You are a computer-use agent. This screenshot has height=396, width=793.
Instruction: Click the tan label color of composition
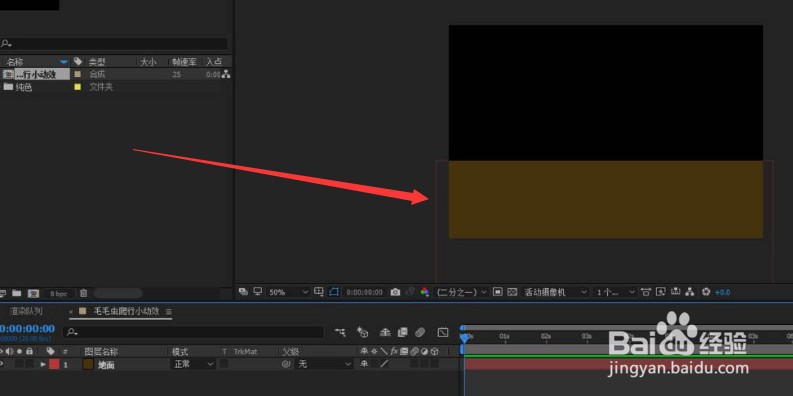(77, 74)
